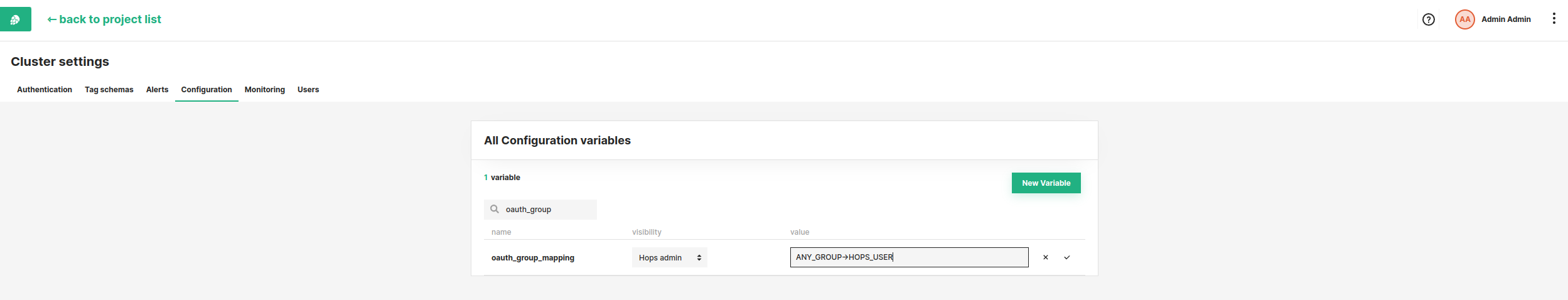1568x300 pixels.
Task: Confirm the value with the checkmark icon
Action: (x=1066, y=257)
